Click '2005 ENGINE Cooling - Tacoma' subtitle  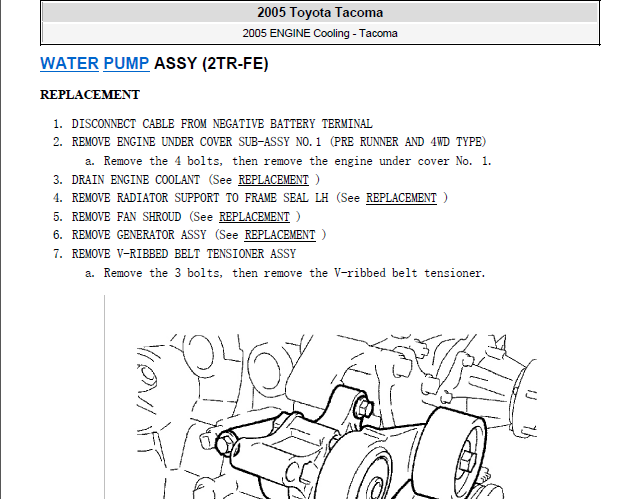(320, 33)
